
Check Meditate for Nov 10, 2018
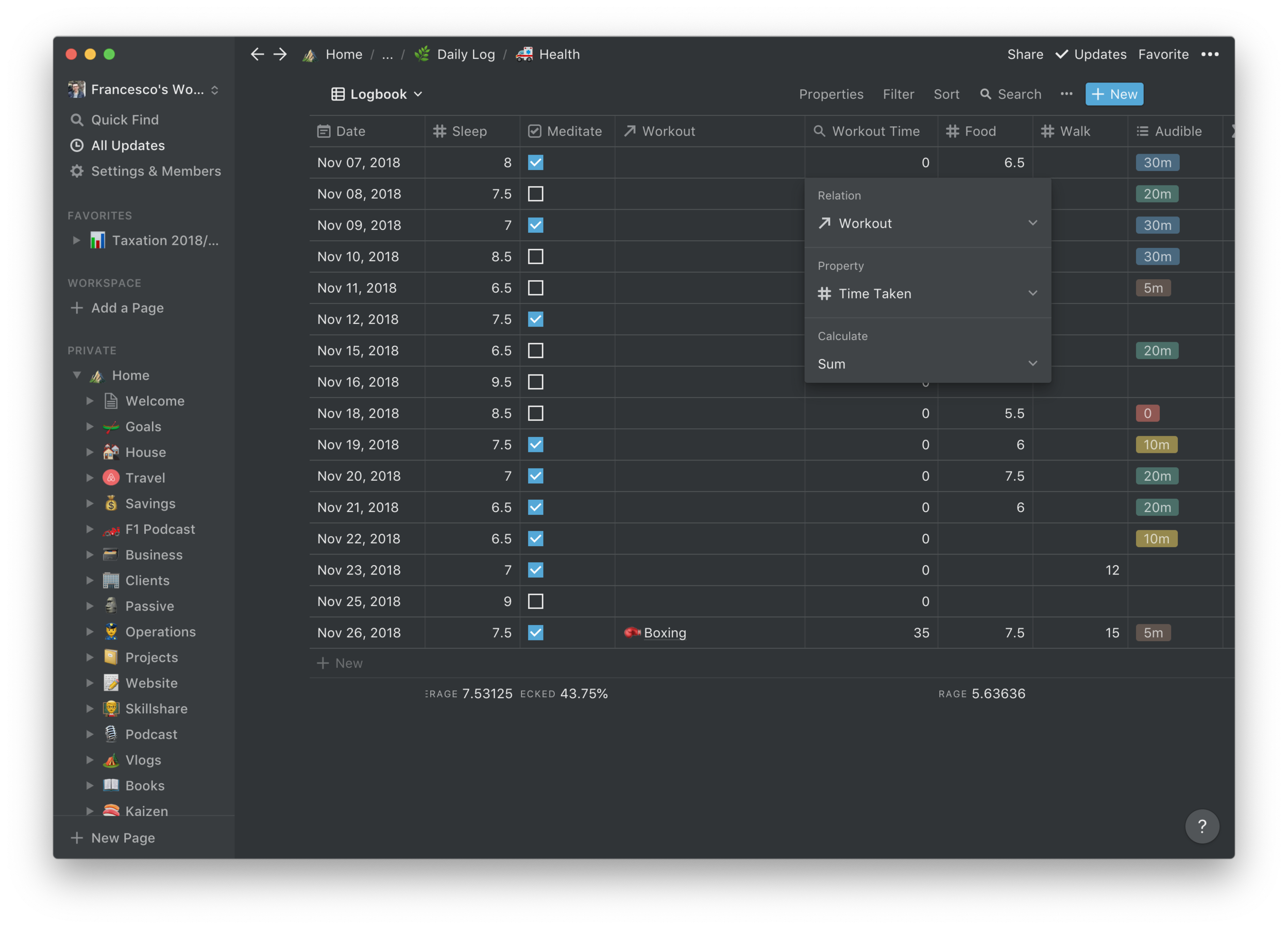535,257
